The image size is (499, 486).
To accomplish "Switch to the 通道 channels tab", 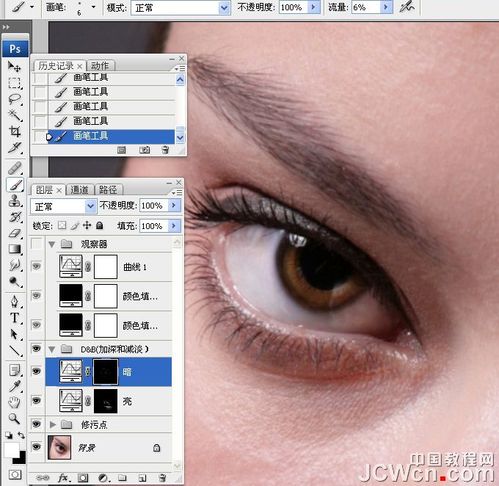I will click(x=79, y=190).
